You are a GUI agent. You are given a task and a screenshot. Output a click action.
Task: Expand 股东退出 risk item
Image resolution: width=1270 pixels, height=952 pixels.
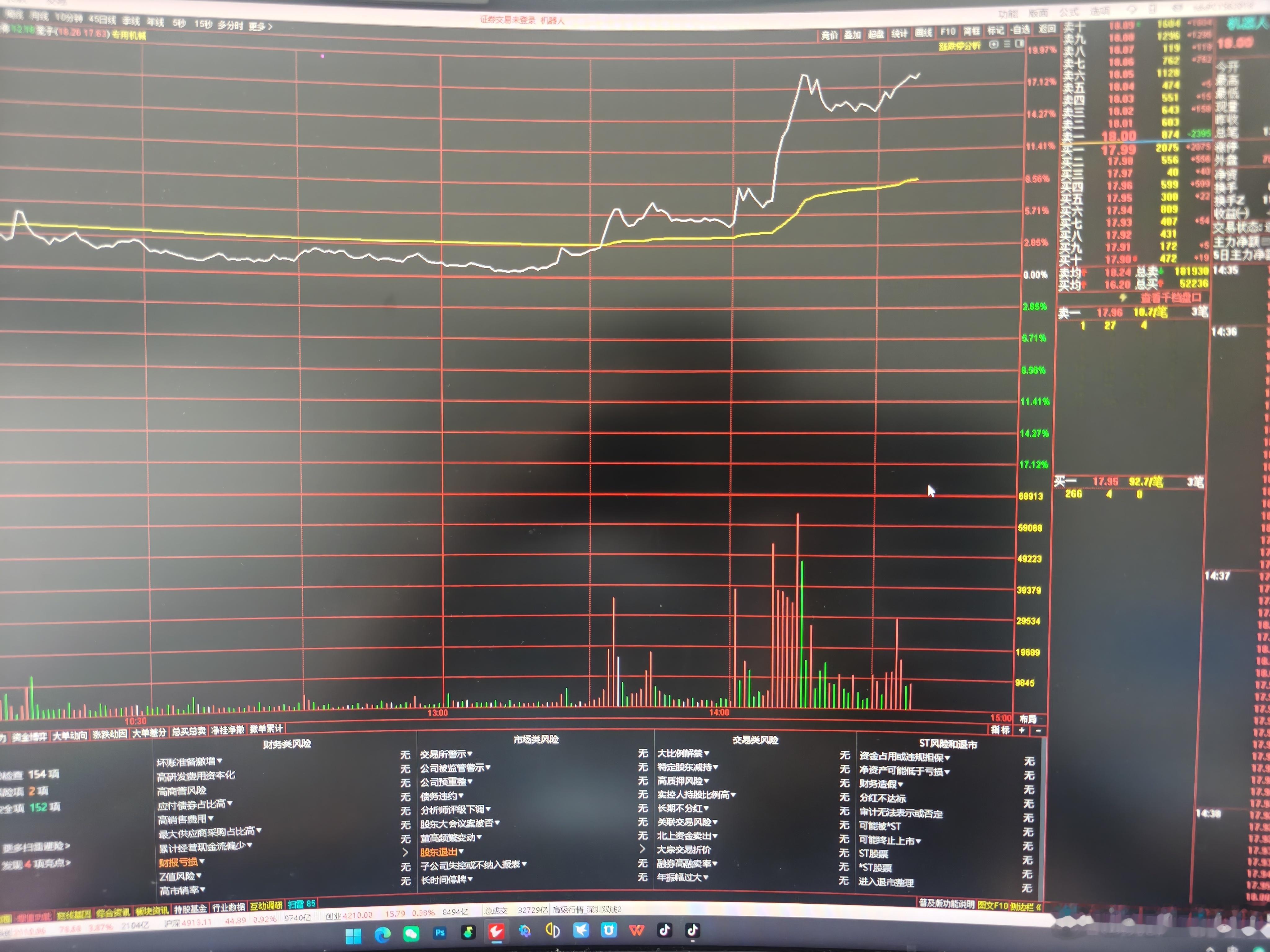[442, 852]
